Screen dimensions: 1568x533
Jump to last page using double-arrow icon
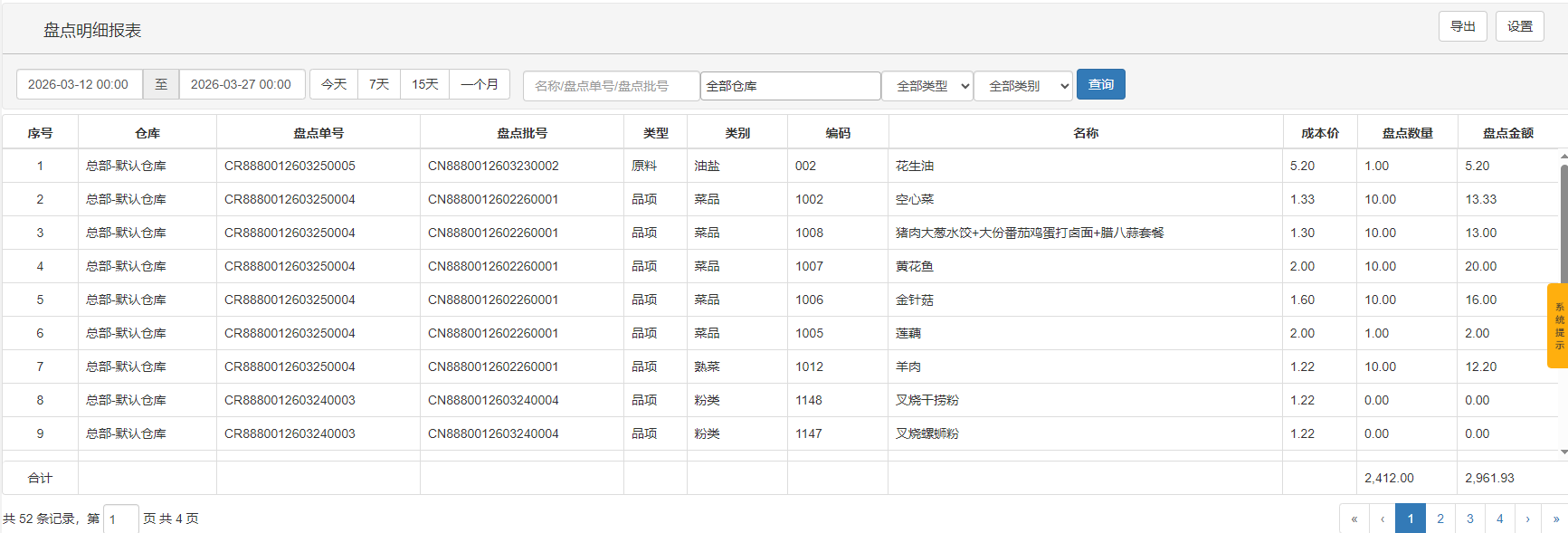(x=1555, y=519)
